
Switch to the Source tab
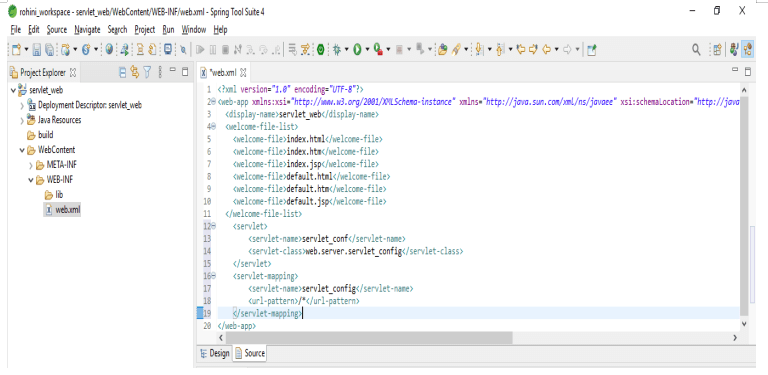pos(250,353)
